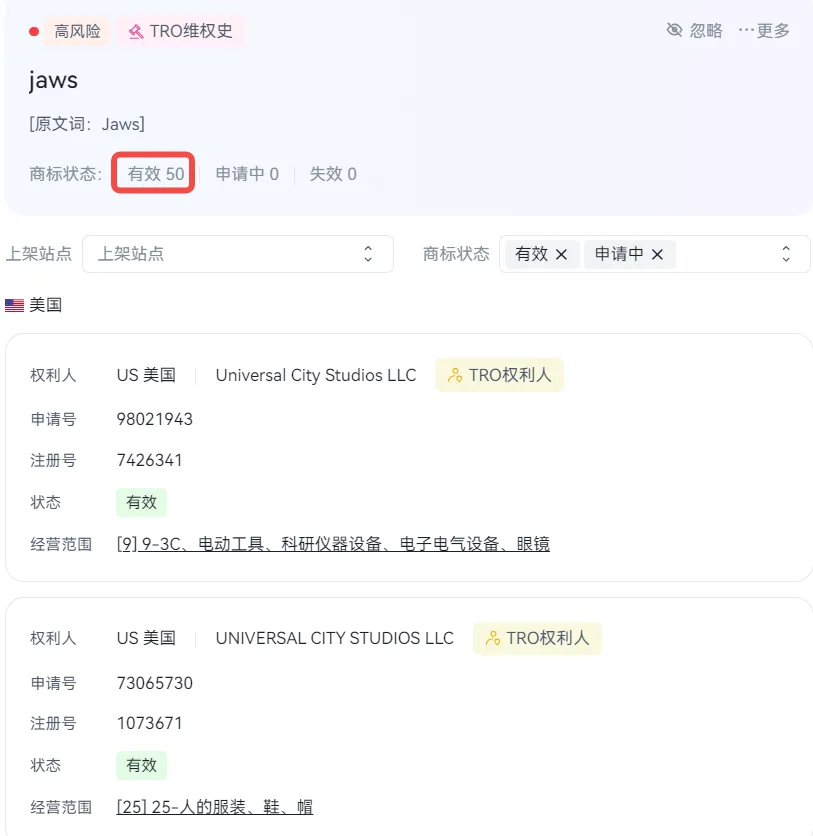Click registration number 7426341
The image size is (813, 836).
pyautogui.click(x=150, y=460)
